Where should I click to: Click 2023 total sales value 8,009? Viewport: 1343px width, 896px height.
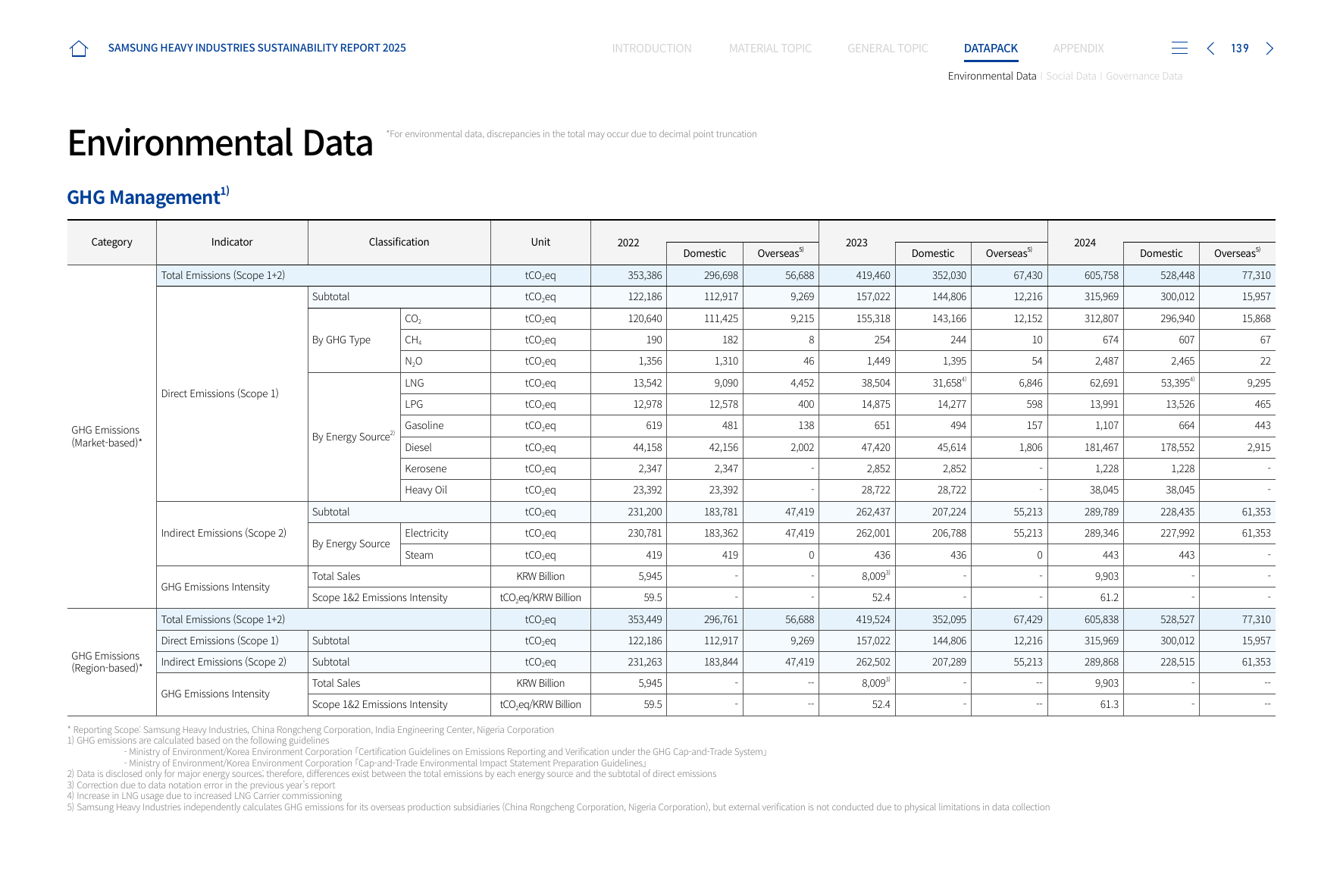[875, 576]
